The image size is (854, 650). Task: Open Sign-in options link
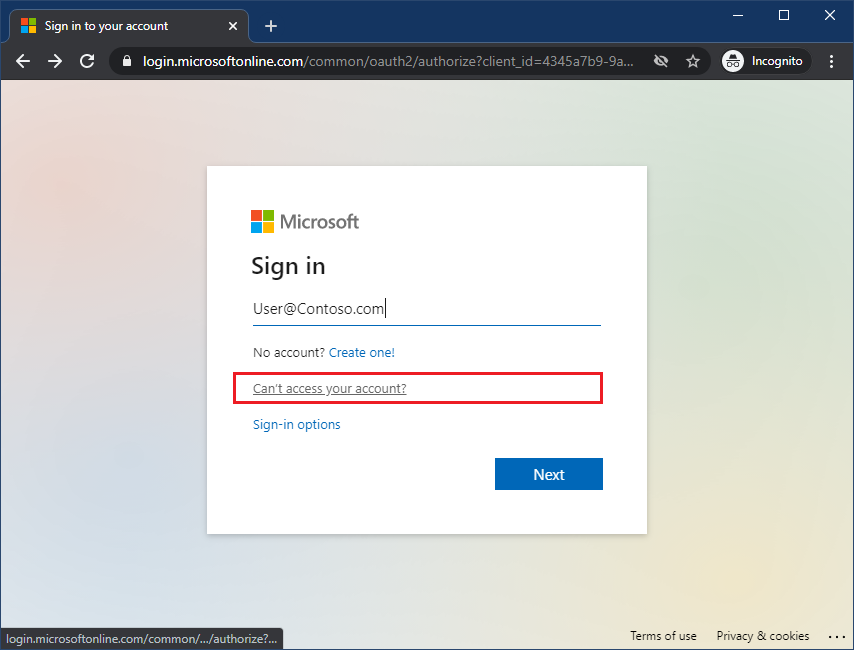tap(296, 424)
